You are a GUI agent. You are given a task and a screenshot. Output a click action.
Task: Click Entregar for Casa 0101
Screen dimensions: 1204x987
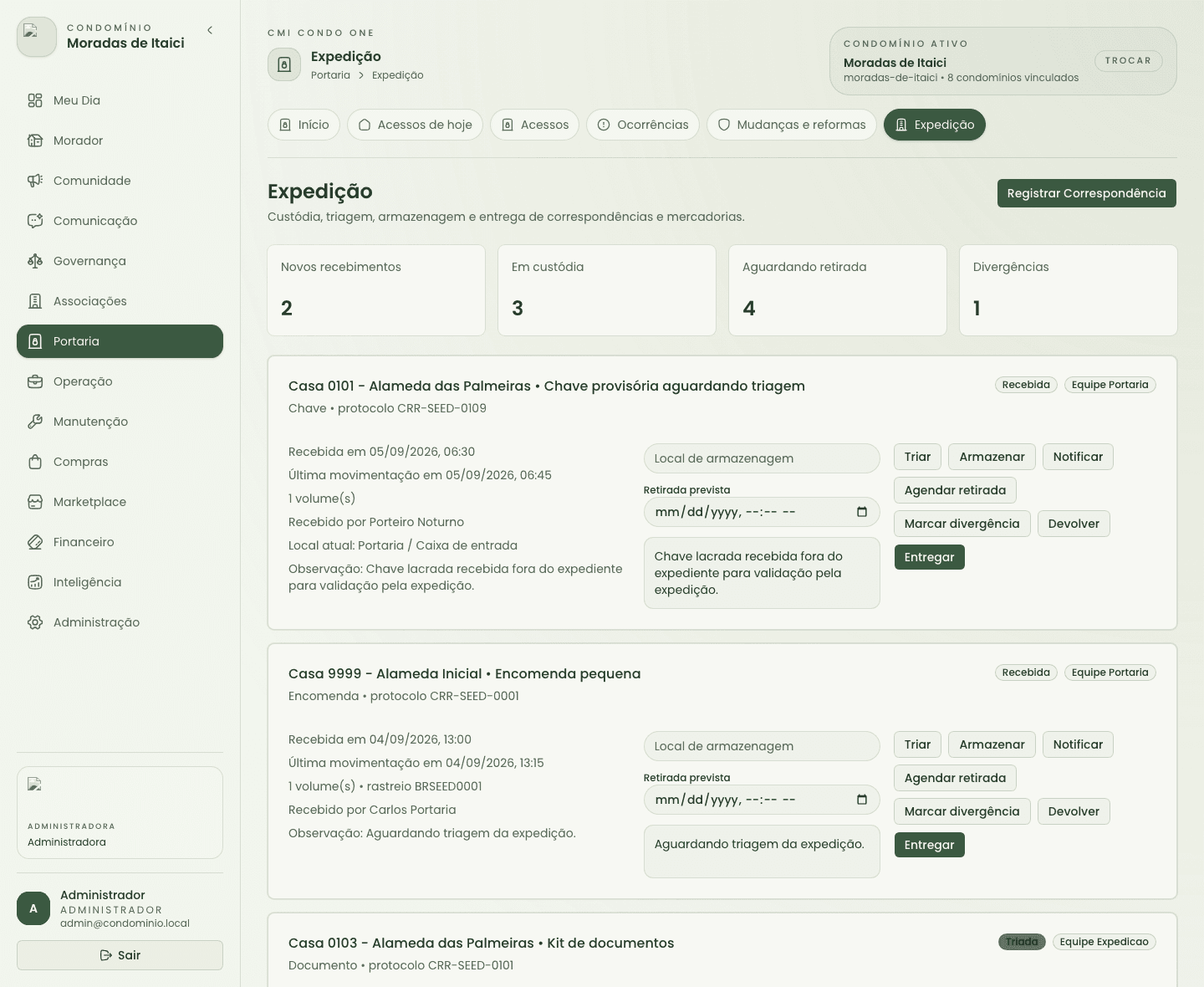pyautogui.click(x=930, y=557)
